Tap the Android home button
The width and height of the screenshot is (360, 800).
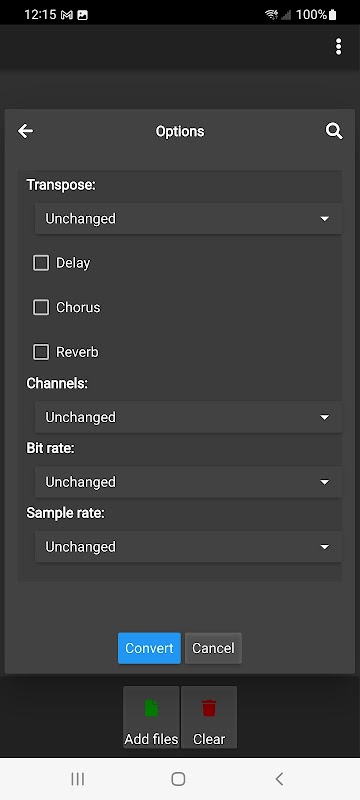click(x=178, y=779)
